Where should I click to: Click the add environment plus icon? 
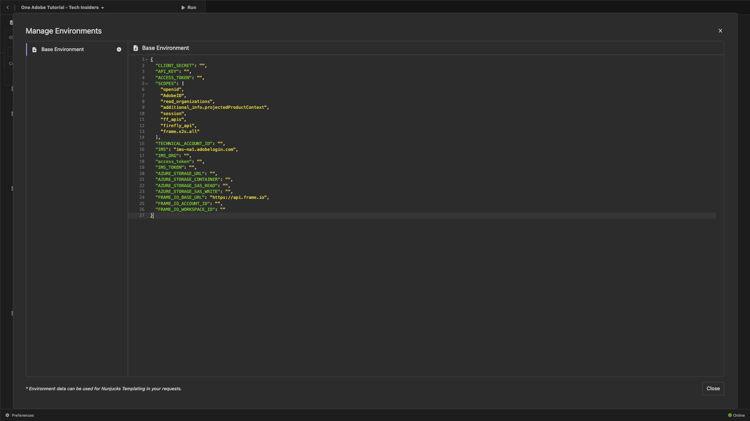click(x=119, y=49)
